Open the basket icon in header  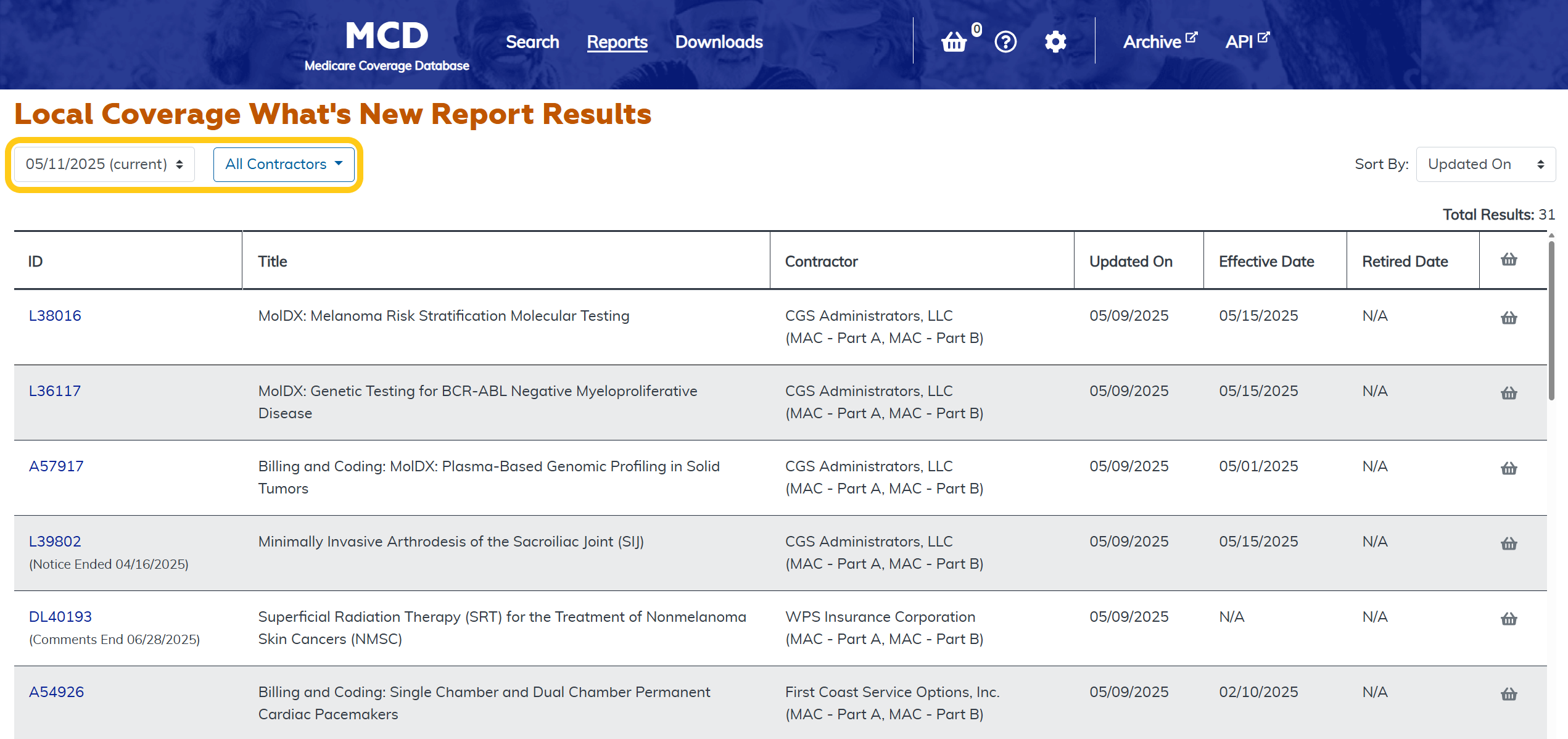(954, 42)
